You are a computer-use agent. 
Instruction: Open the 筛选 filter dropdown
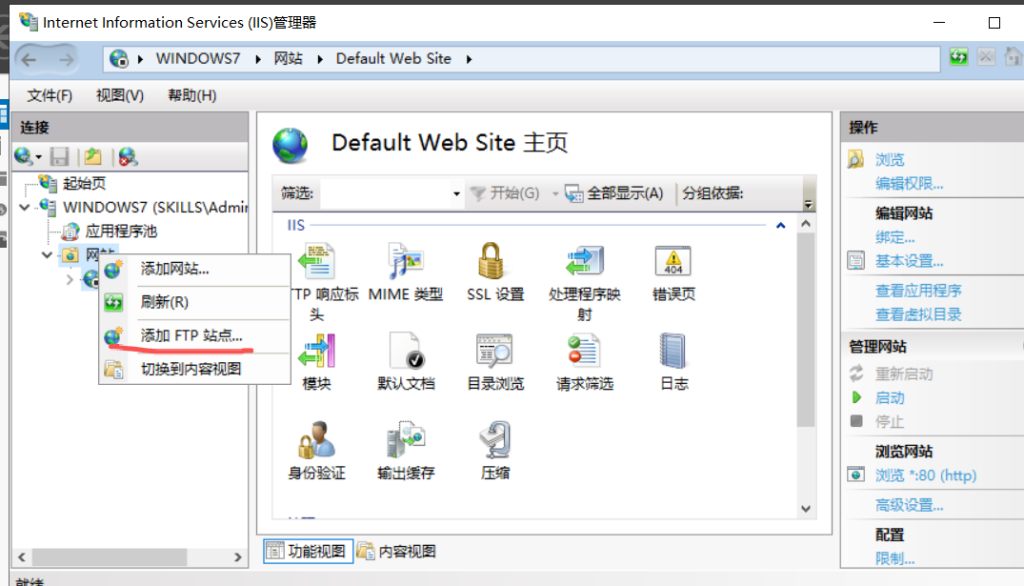click(x=457, y=194)
